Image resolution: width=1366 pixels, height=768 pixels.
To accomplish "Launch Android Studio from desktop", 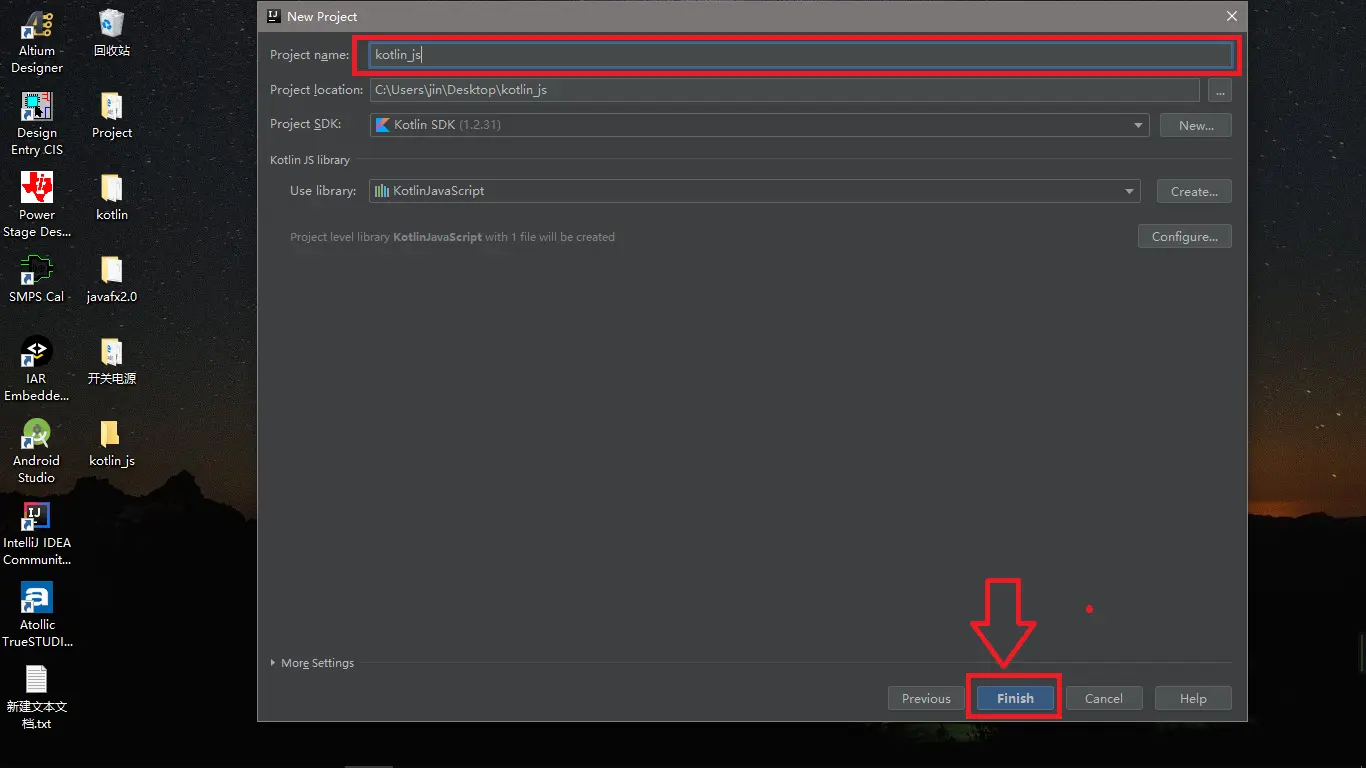I will coord(37,452).
